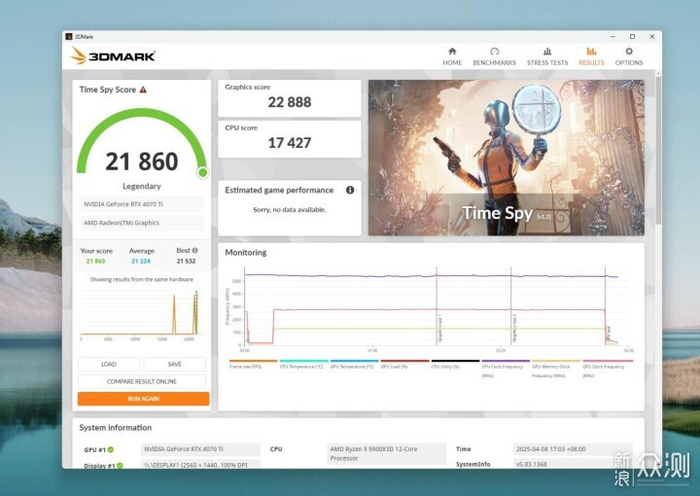Click the AMD Ryzen 9 9900X3D CPU field
The width and height of the screenshot is (700, 496).
point(386,454)
